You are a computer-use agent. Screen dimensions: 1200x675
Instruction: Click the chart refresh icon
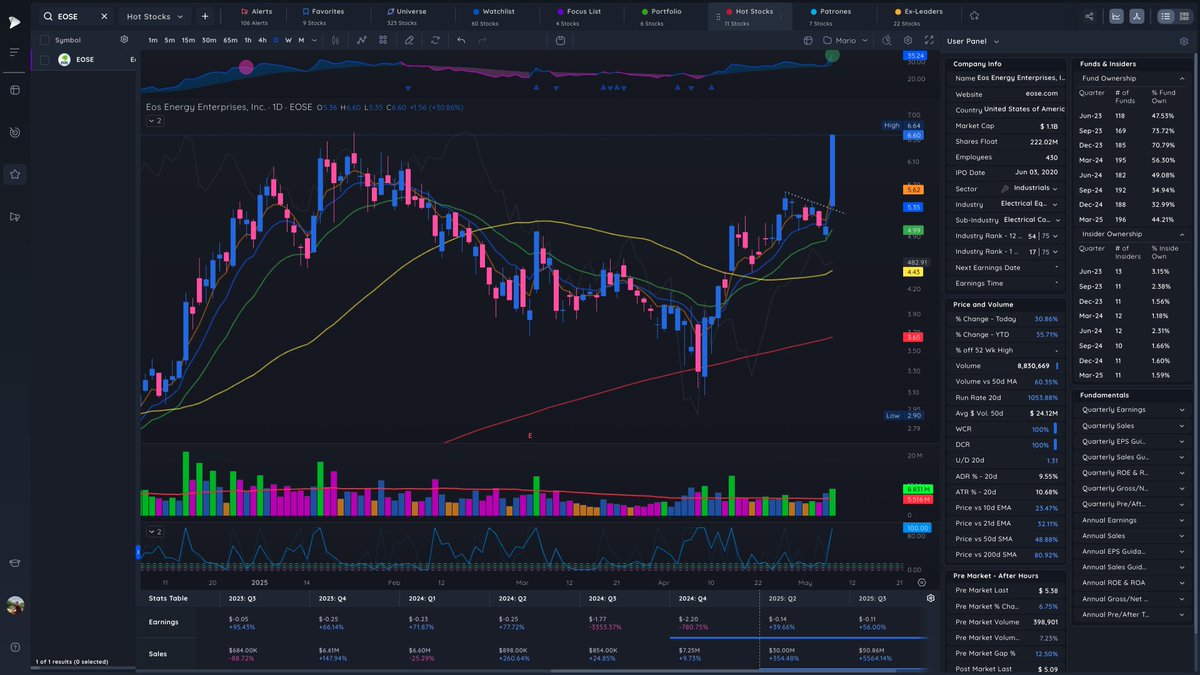point(435,40)
